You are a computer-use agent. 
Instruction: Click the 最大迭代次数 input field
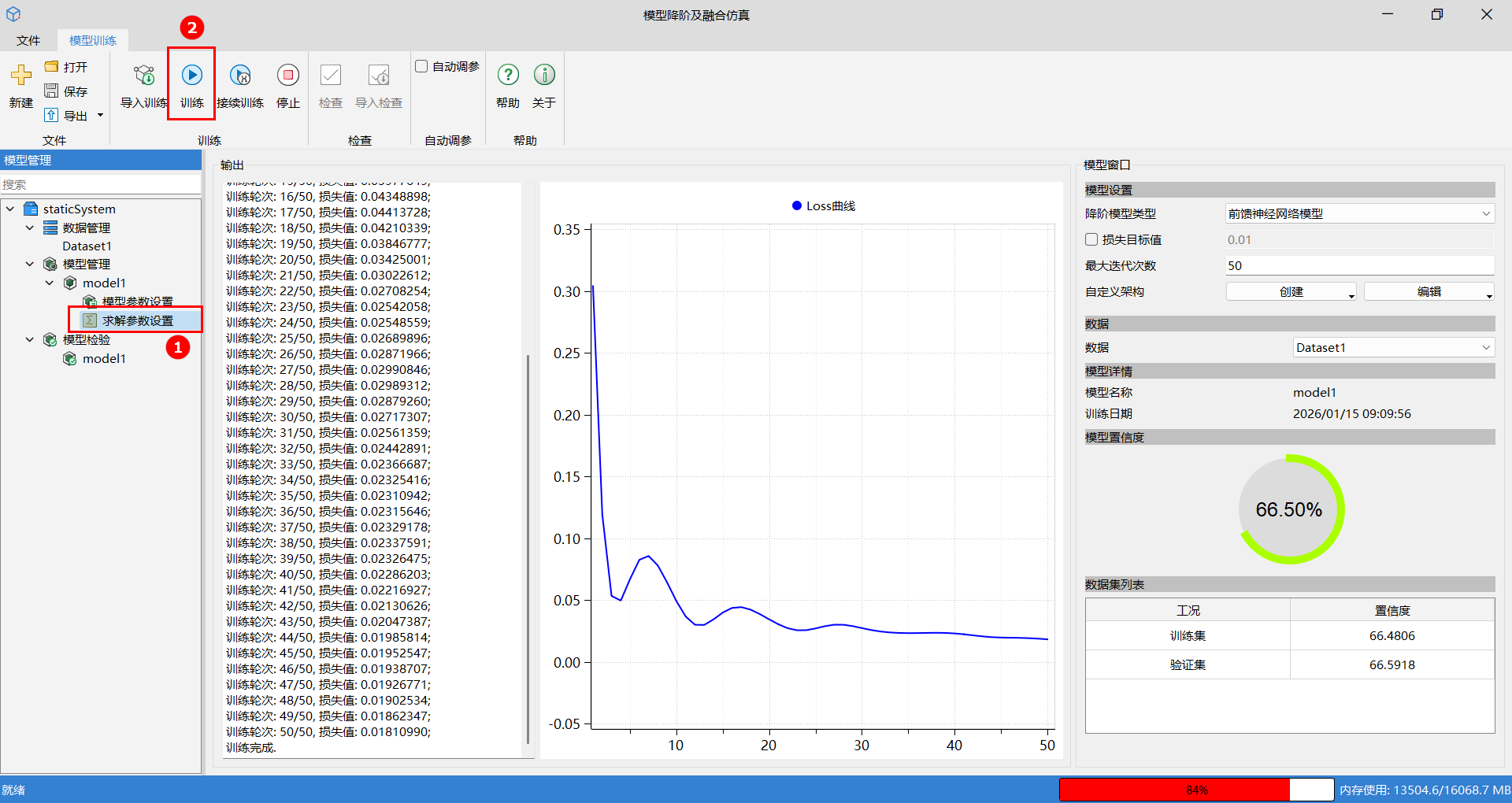click(1359, 266)
